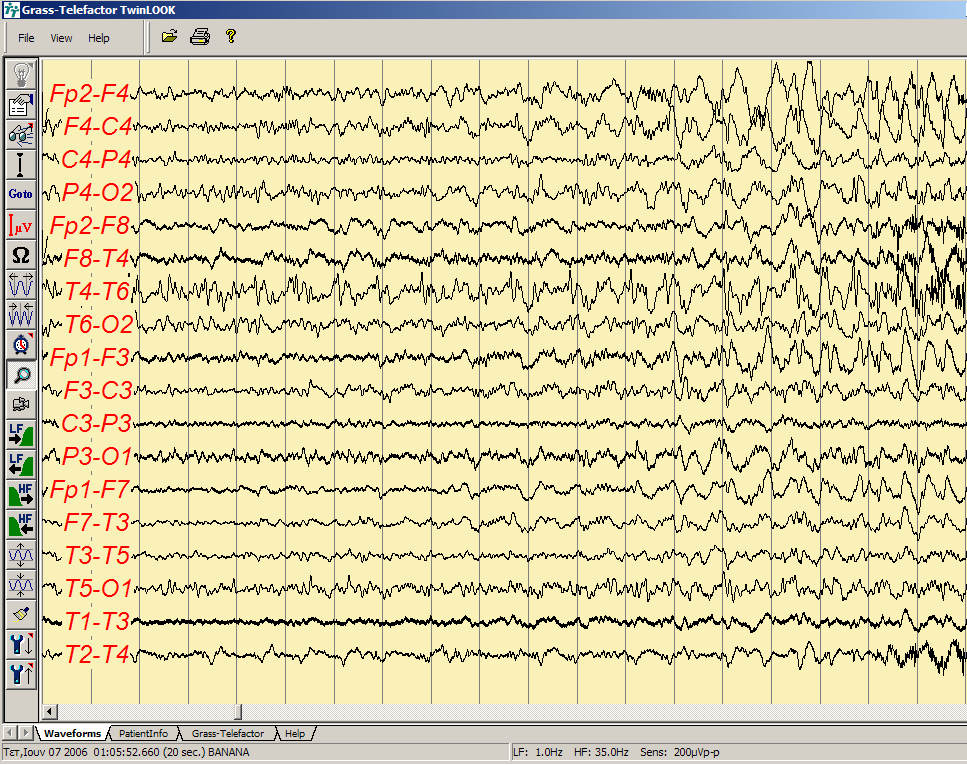Click the HF left-arrow filter icon
This screenshot has height=765, width=967.
(x=21, y=524)
